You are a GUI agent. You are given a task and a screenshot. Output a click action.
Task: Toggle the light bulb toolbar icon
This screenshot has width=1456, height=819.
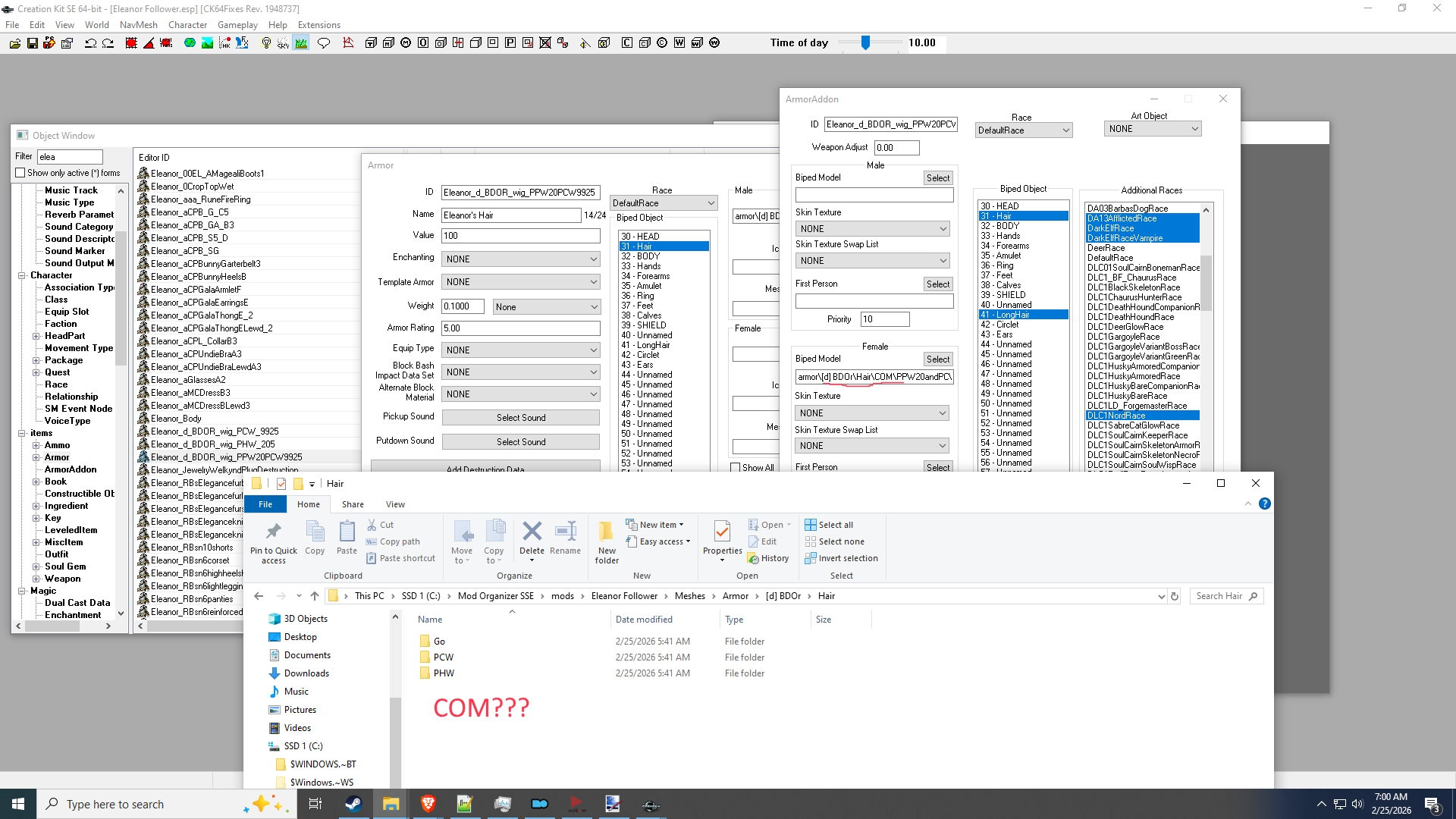(265, 43)
